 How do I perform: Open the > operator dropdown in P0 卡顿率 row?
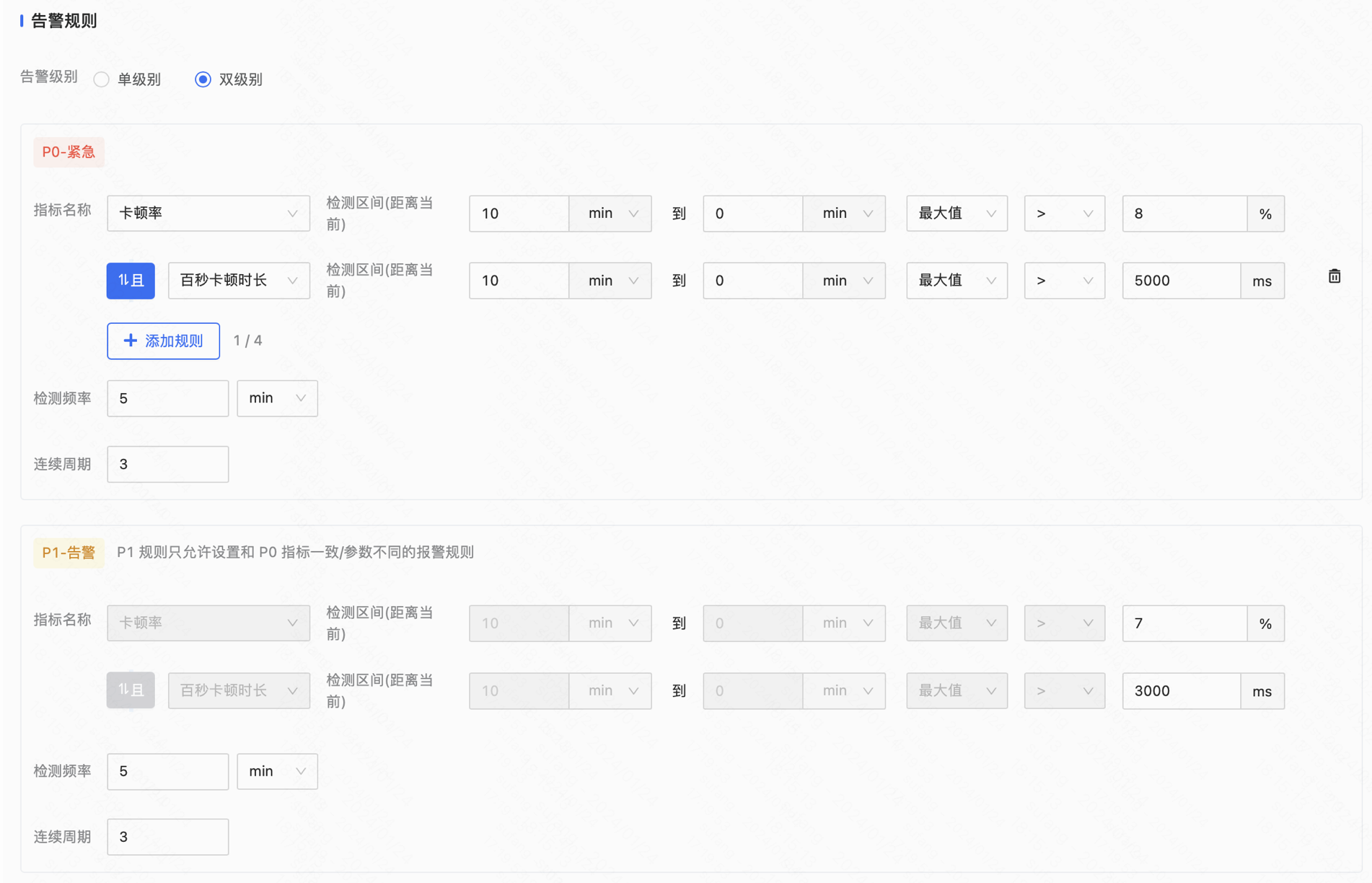pos(1065,214)
